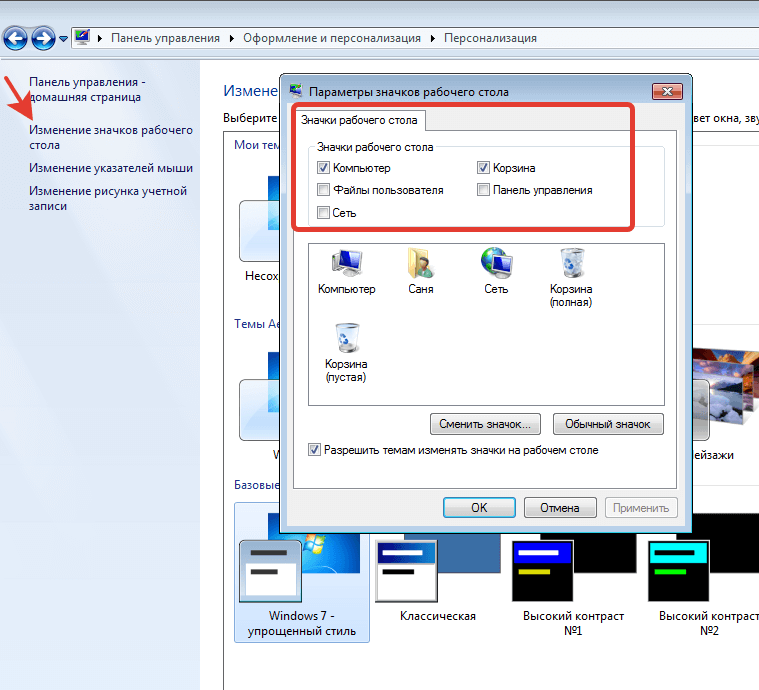Select Высокий контраст №1 theme
The image size is (759, 690).
click(x=574, y=583)
